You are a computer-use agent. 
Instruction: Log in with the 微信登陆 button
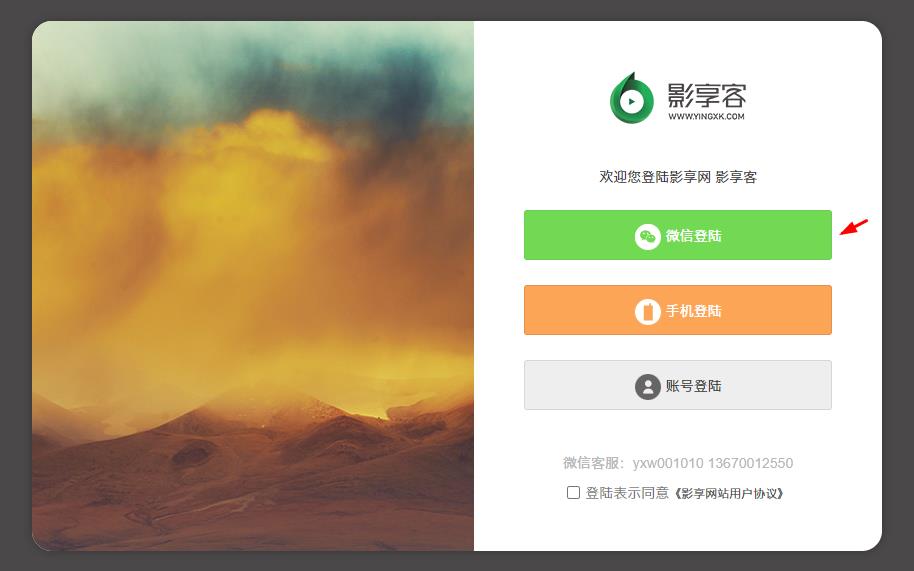[x=677, y=235]
